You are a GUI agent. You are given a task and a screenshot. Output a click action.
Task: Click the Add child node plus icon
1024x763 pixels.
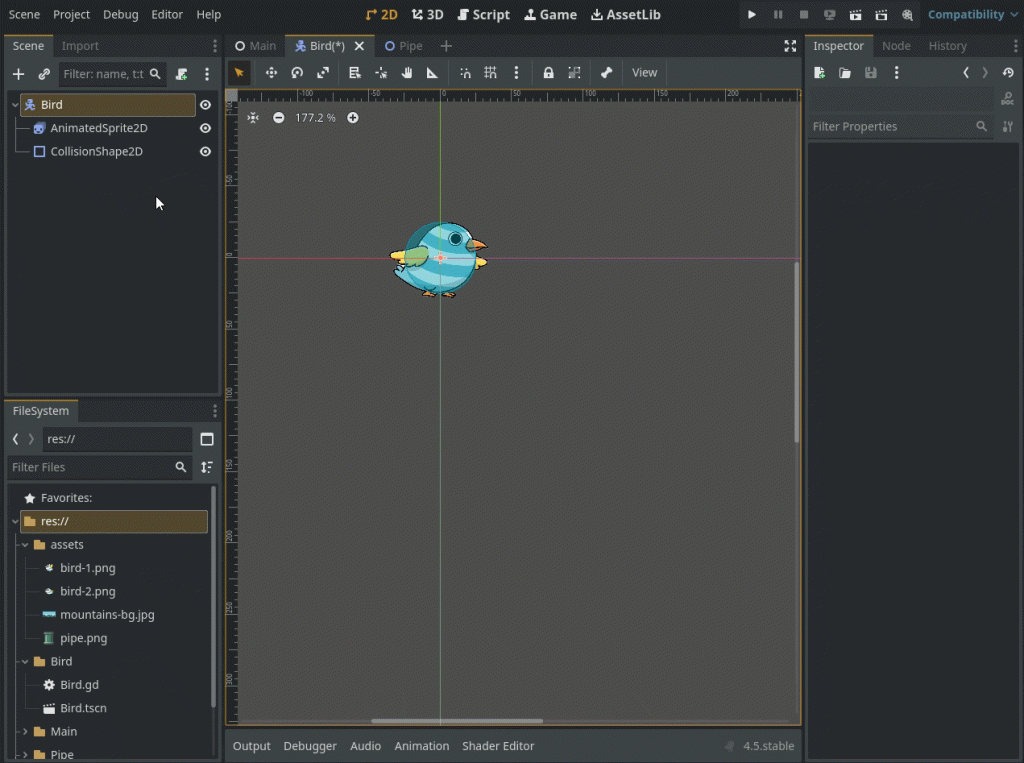point(18,74)
